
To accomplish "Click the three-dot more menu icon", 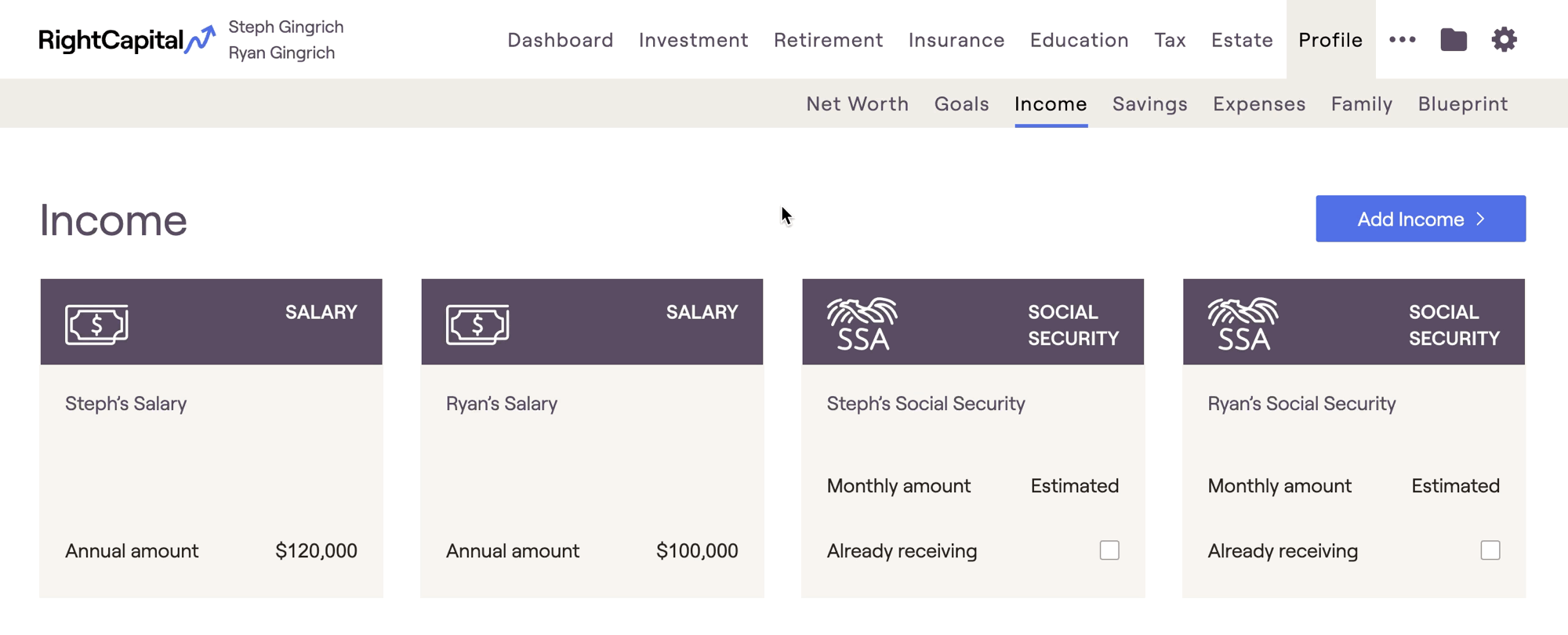I will 1403,39.
